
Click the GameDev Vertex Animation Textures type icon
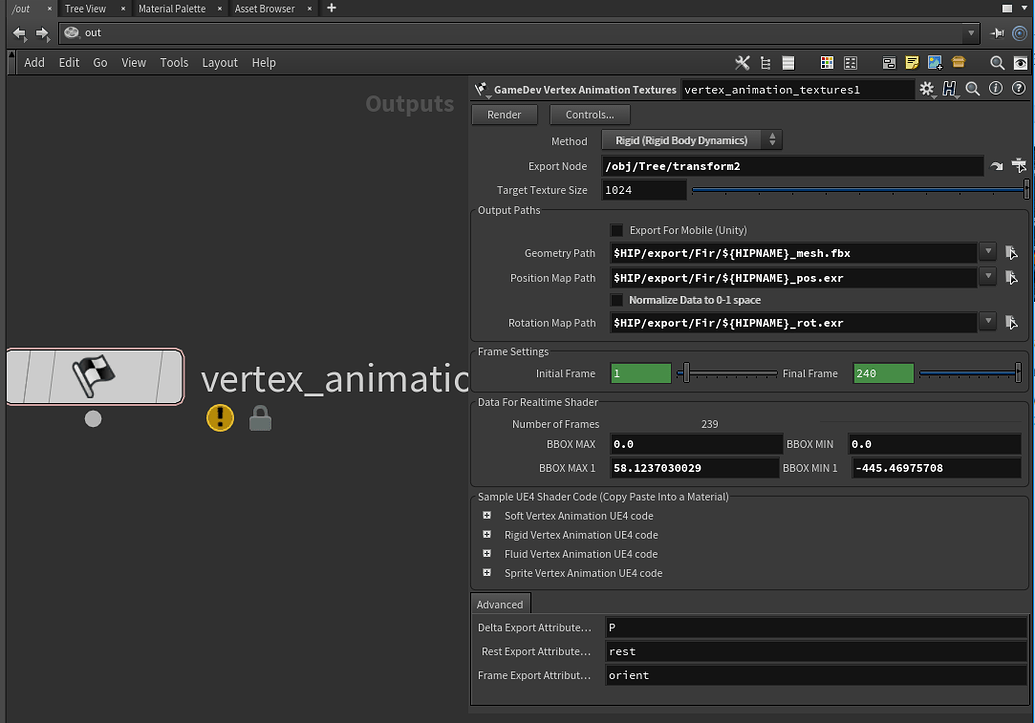tap(482, 90)
